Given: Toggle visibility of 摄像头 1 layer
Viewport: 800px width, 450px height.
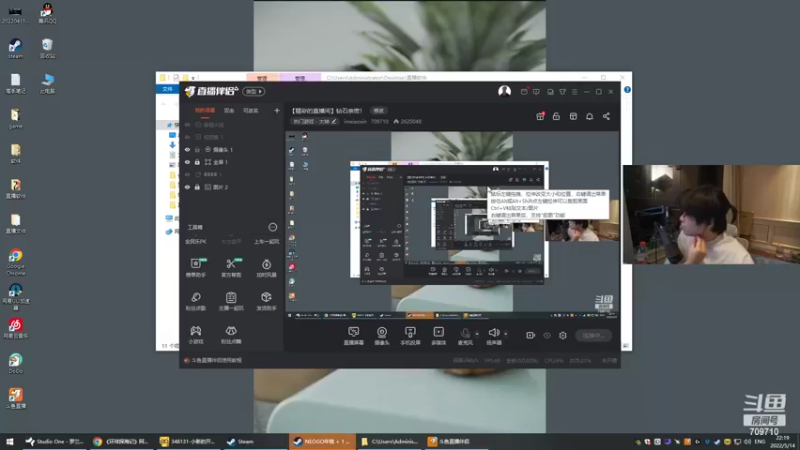Looking at the screenshot, I should (187, 149).
